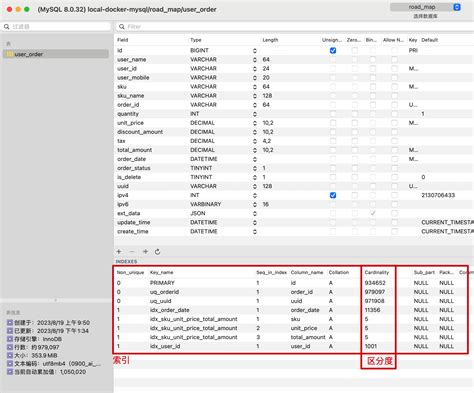Viewport: 474px width, 393px height.
Task: Click the info icon beside 当前自动累加值
Action: 10,372
